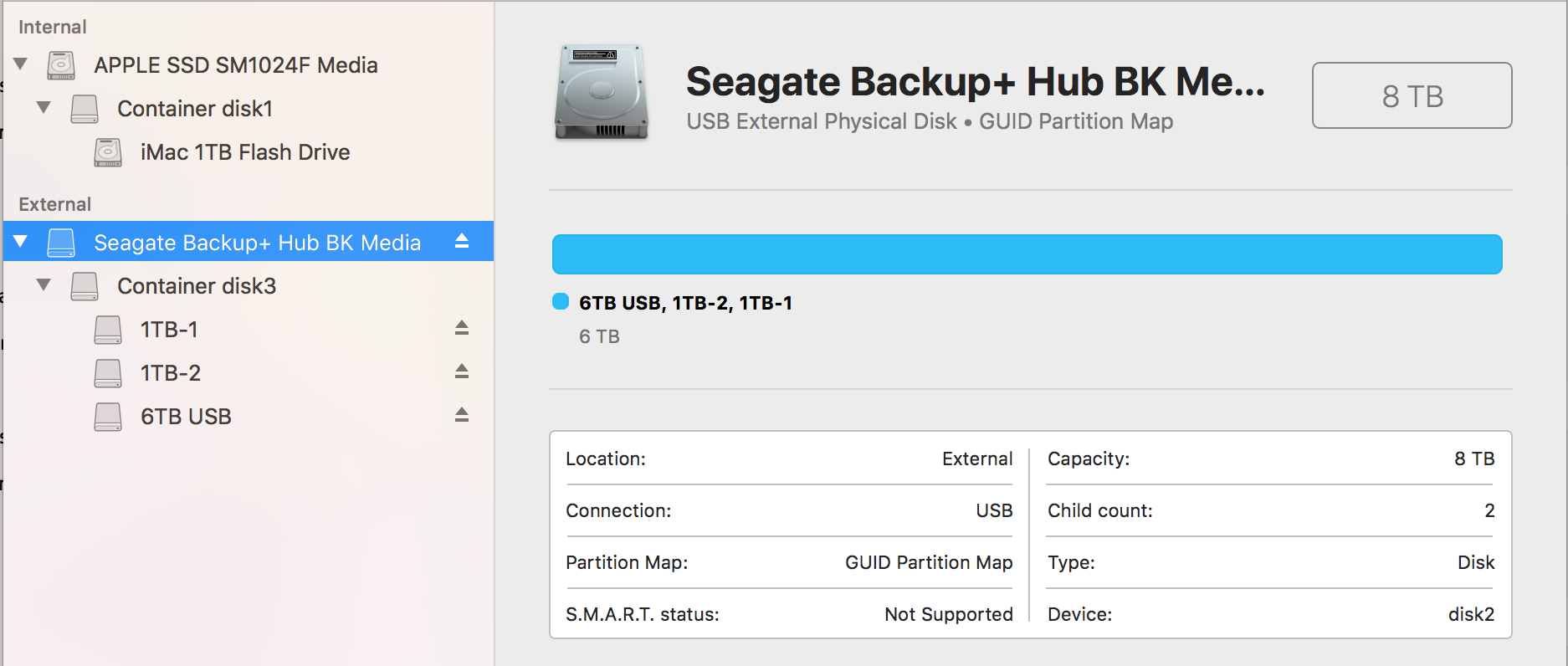Eject the Seagate Backup+ Hub BK Media

pyautogui.click(x=462, y=242)
